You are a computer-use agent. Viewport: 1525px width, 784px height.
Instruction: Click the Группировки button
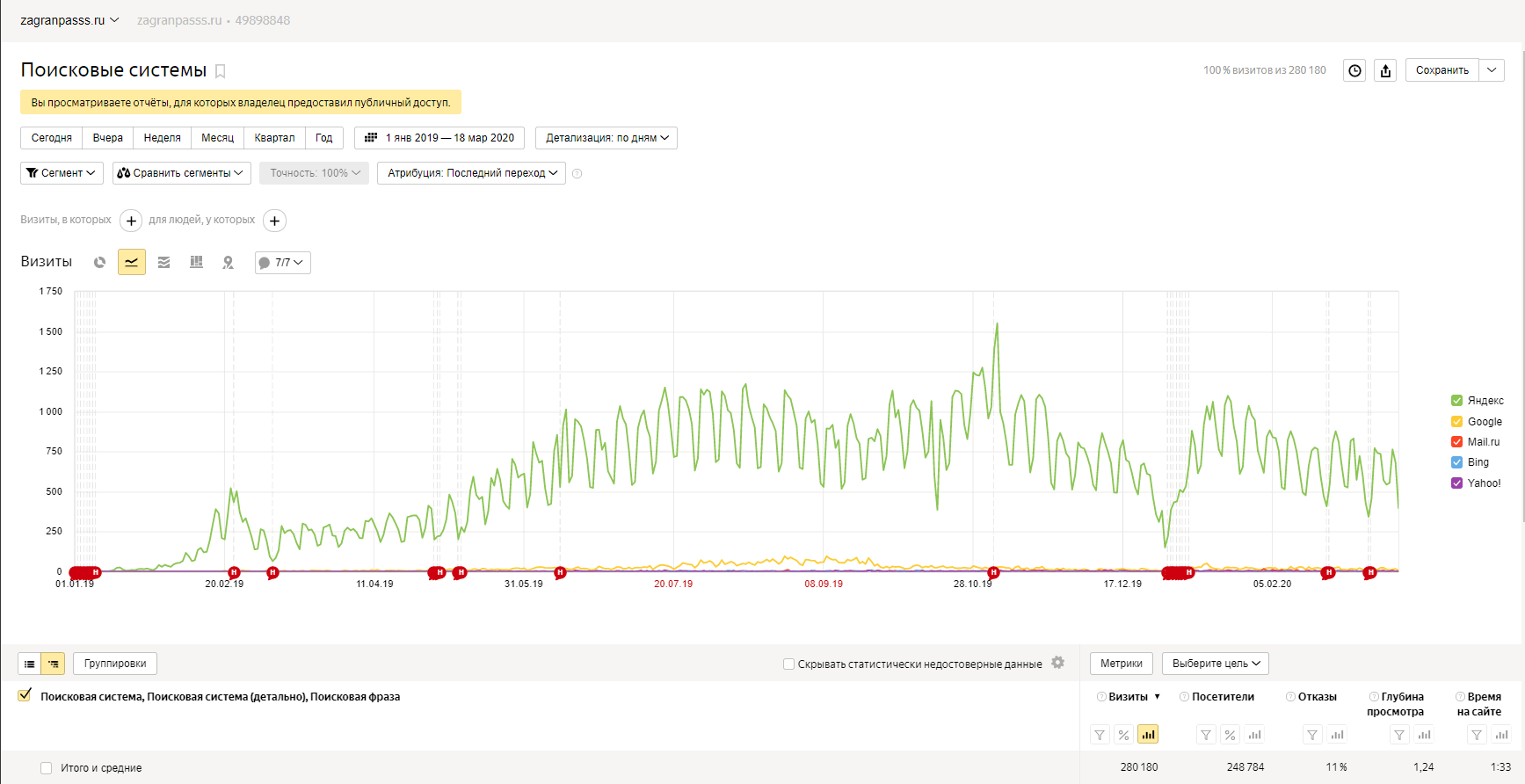(115, 664)
